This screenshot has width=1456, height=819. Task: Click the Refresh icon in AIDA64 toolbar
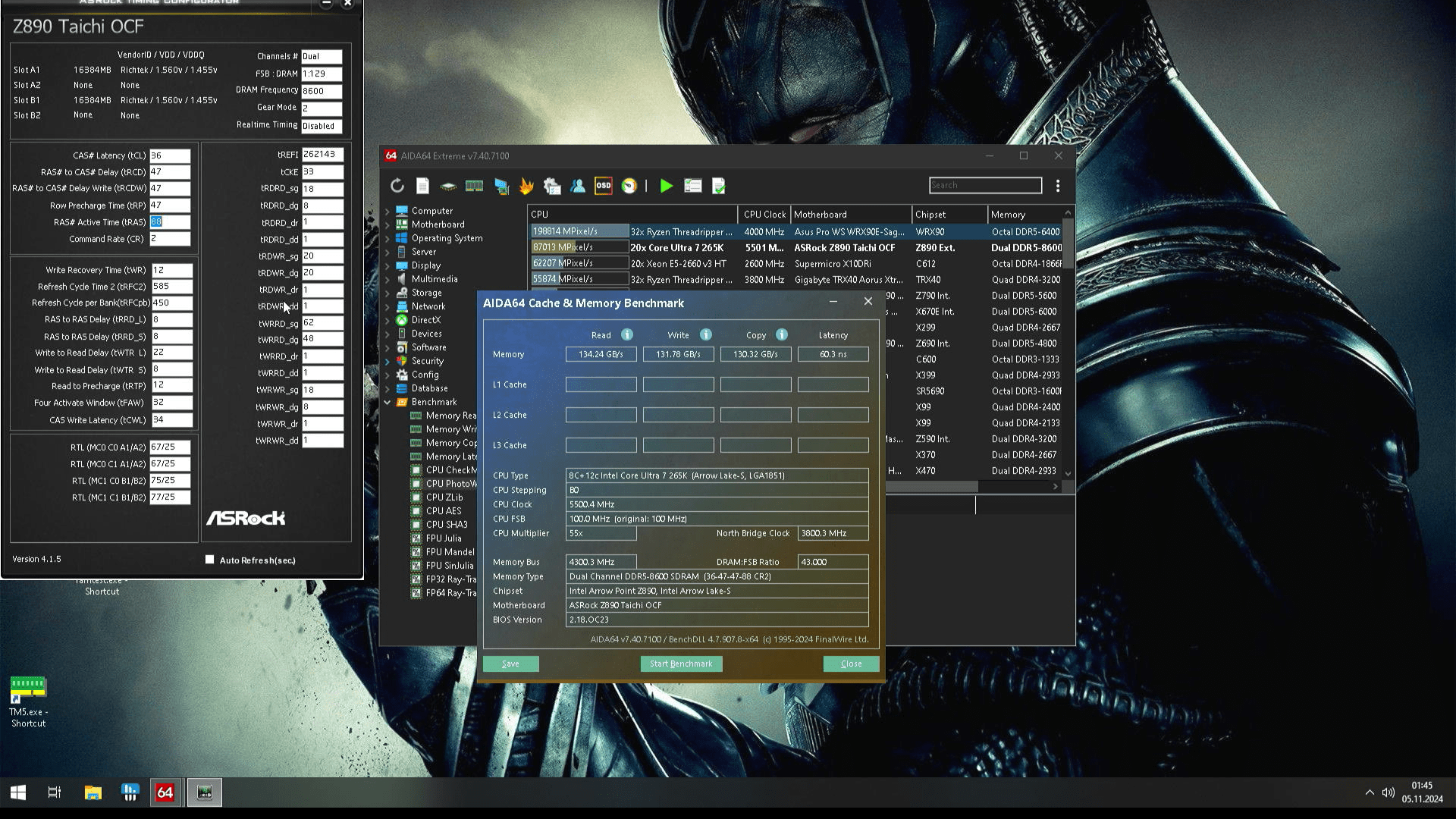(397, 186)
